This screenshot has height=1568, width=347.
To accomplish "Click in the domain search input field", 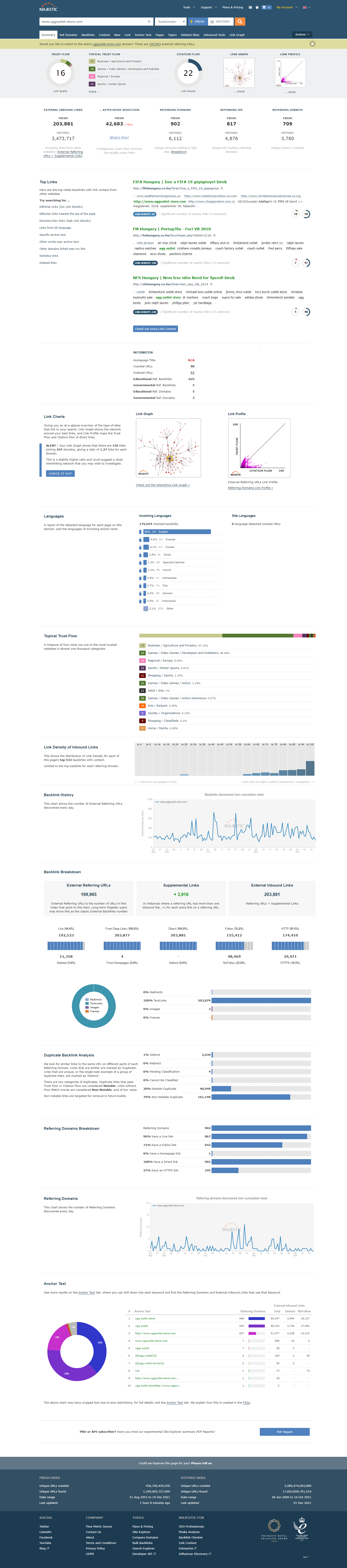I will 91,21.
